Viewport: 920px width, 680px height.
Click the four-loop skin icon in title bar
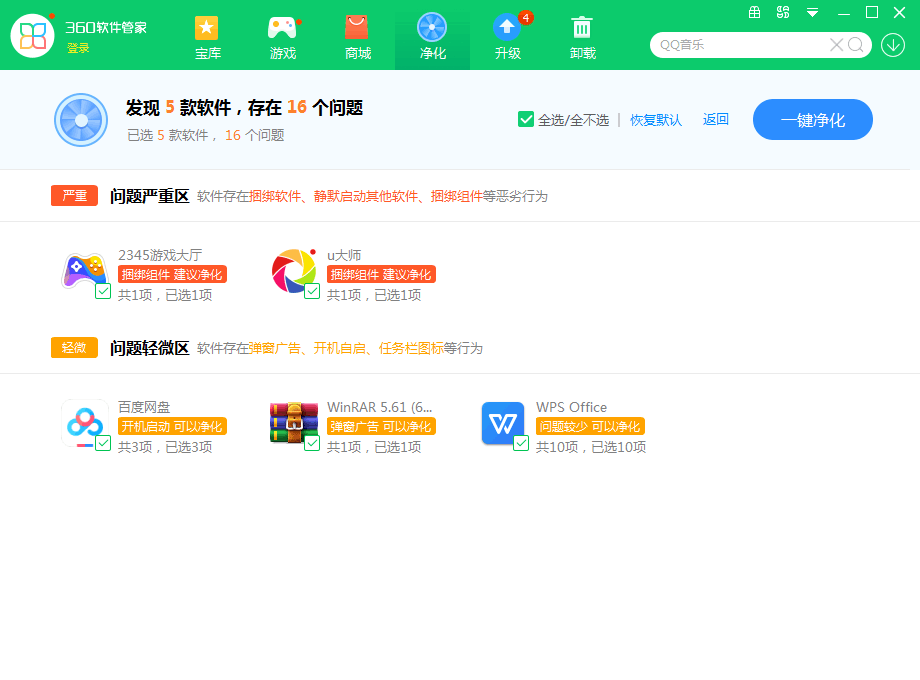pyautogui.click(x=783, y=12)
